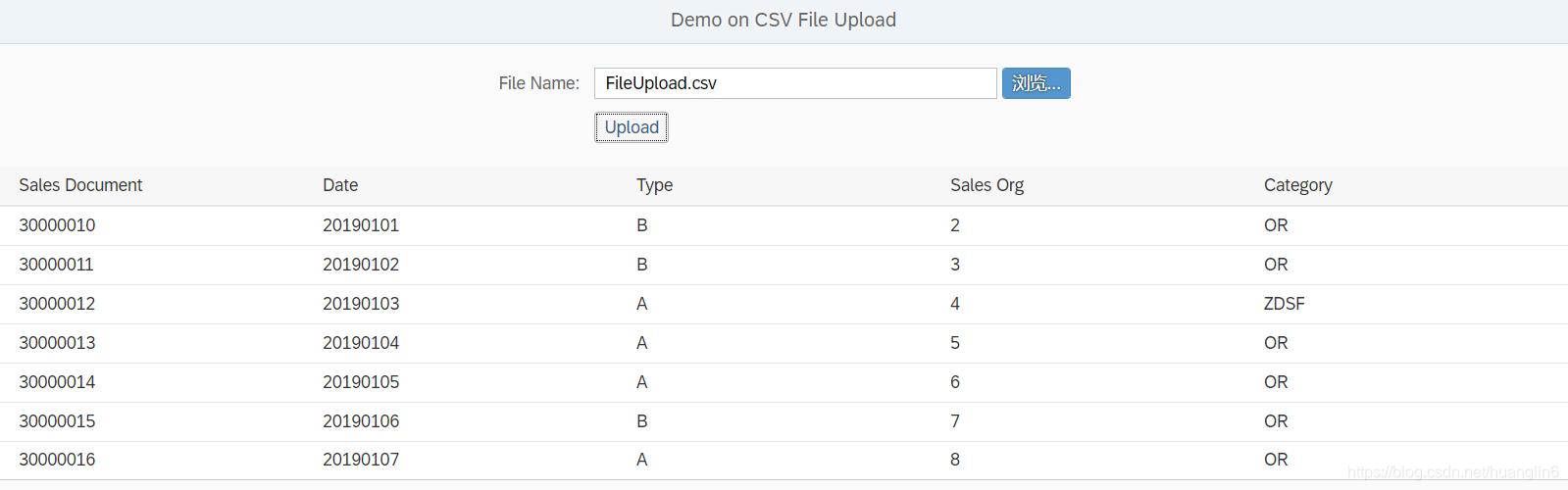Select sales document 30000011 cell
This screenshot has height=490, width=1568.
(x=57, y=265)
